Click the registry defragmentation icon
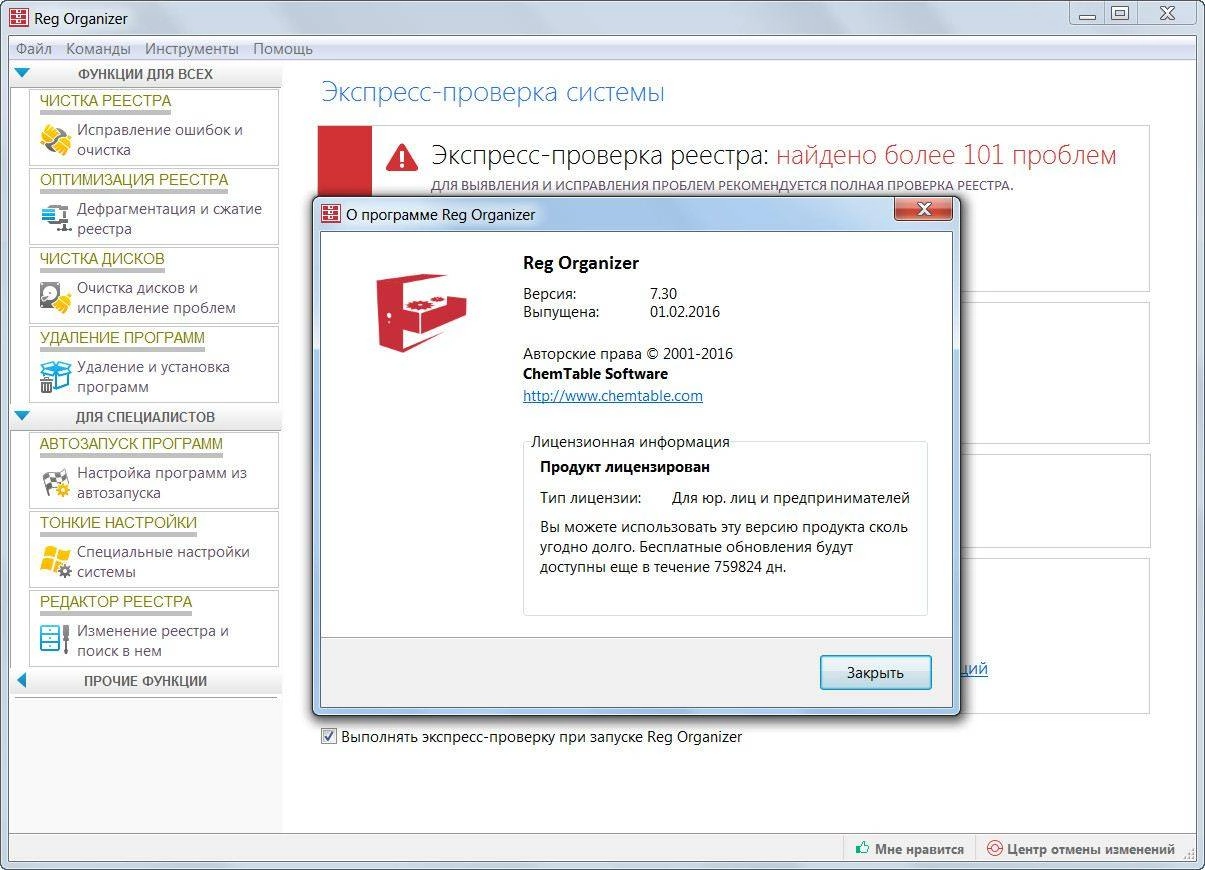 point(55,218)
